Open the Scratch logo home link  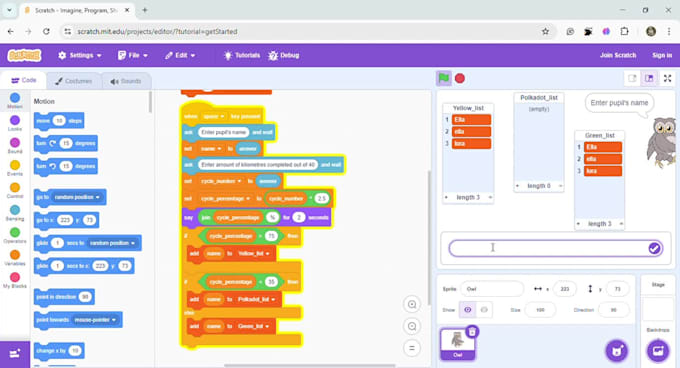(24, 55)
